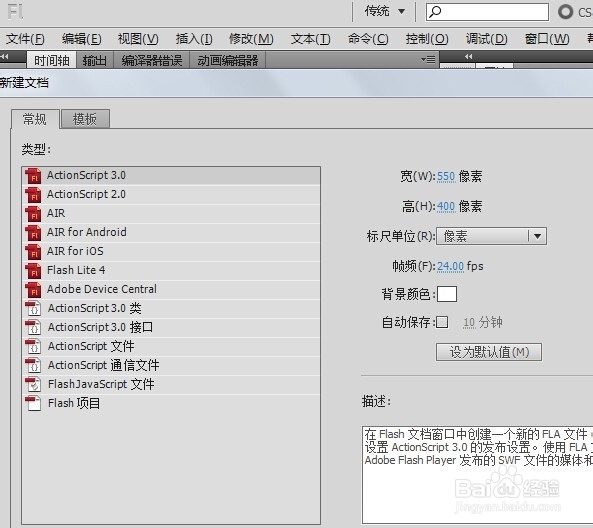Screen dimensions: 593x528
Task: Edit the 帧频 value 24.00
Action: click(450, 266)
